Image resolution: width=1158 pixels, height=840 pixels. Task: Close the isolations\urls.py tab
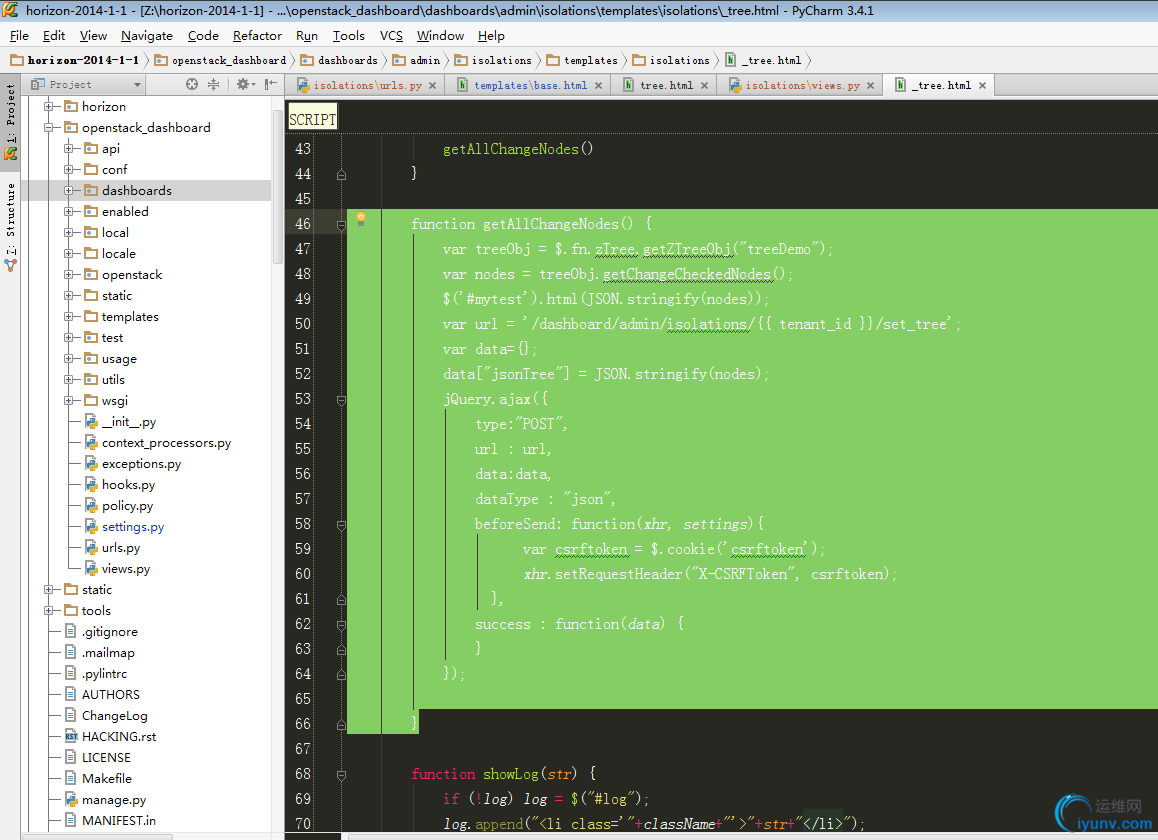[x=433, y=86]
